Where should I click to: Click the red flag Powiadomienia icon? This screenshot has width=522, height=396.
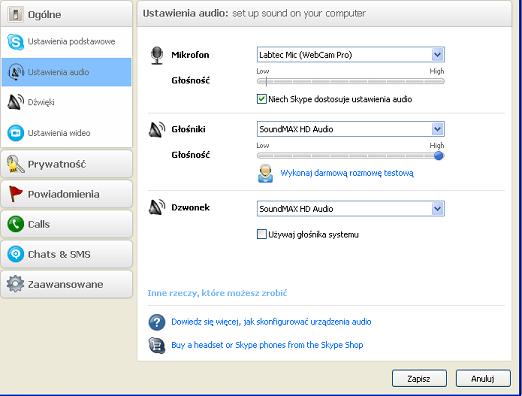[x=15, y=194]
